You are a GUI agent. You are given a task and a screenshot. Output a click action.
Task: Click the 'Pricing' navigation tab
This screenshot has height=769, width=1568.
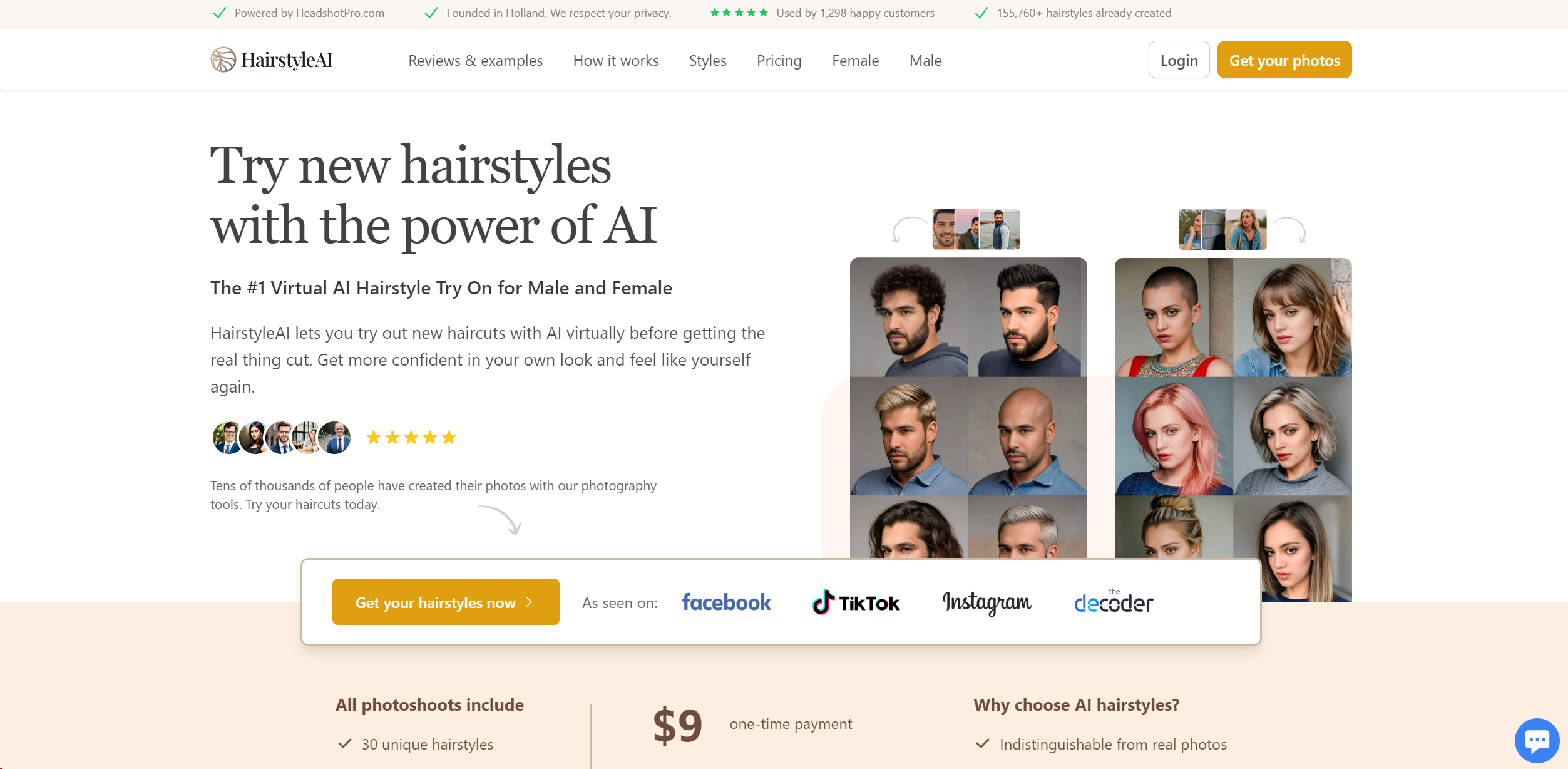pos(779,60)
